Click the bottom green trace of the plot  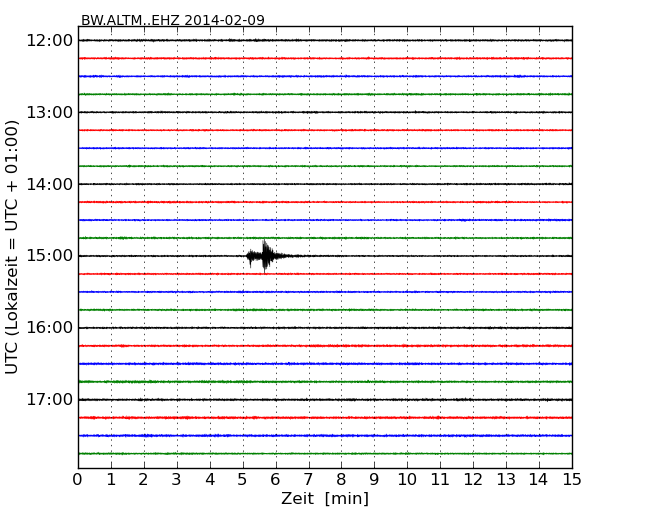pos(325,454)
